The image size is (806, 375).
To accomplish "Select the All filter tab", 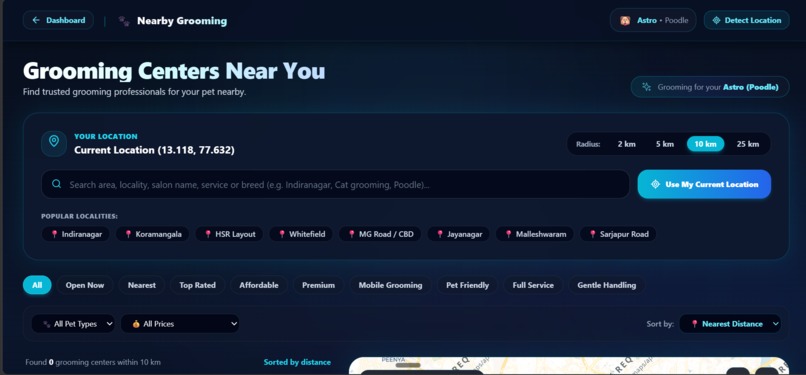I will click(37, 285).
